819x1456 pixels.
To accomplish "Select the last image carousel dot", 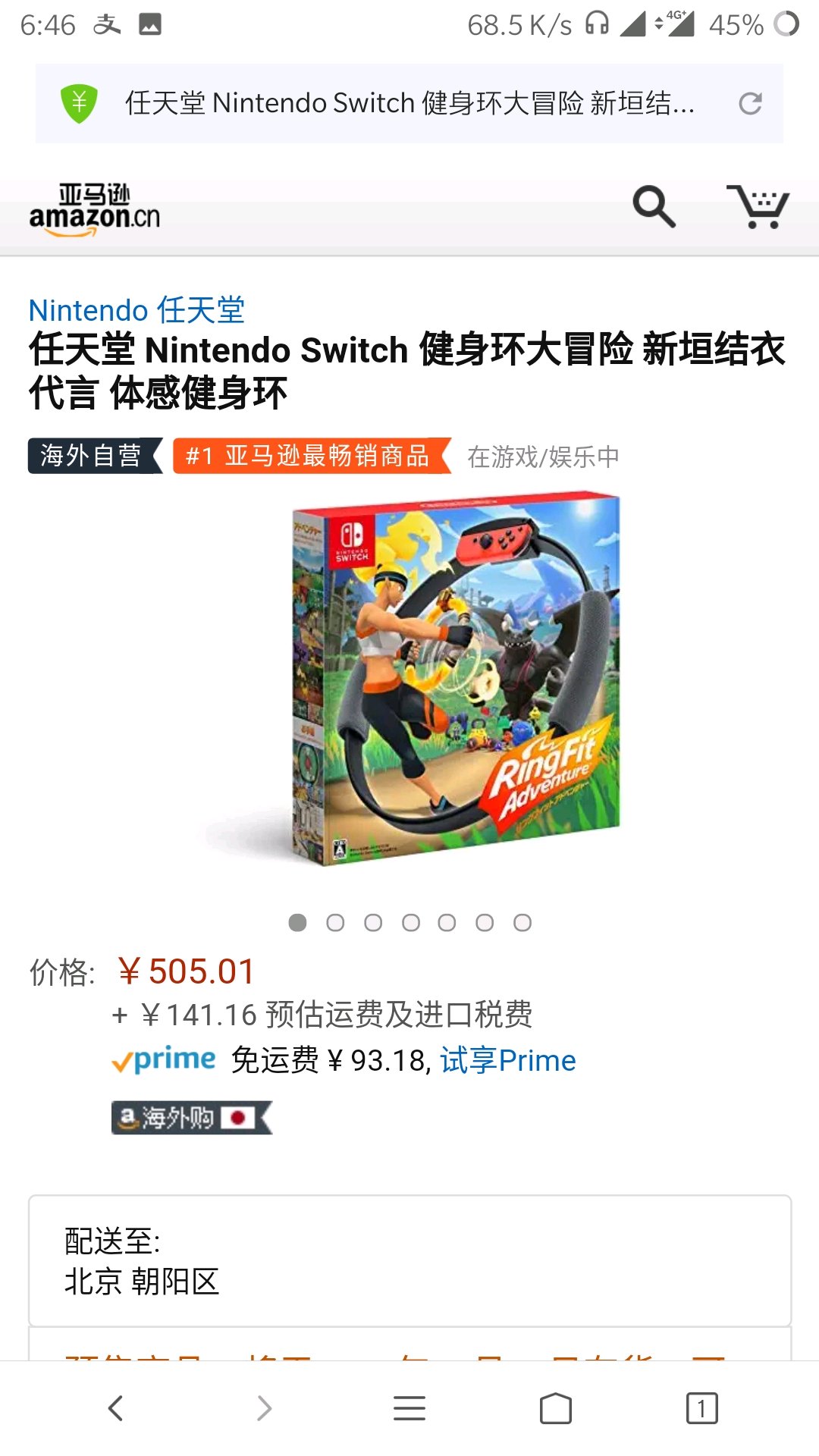I will 522,922.
